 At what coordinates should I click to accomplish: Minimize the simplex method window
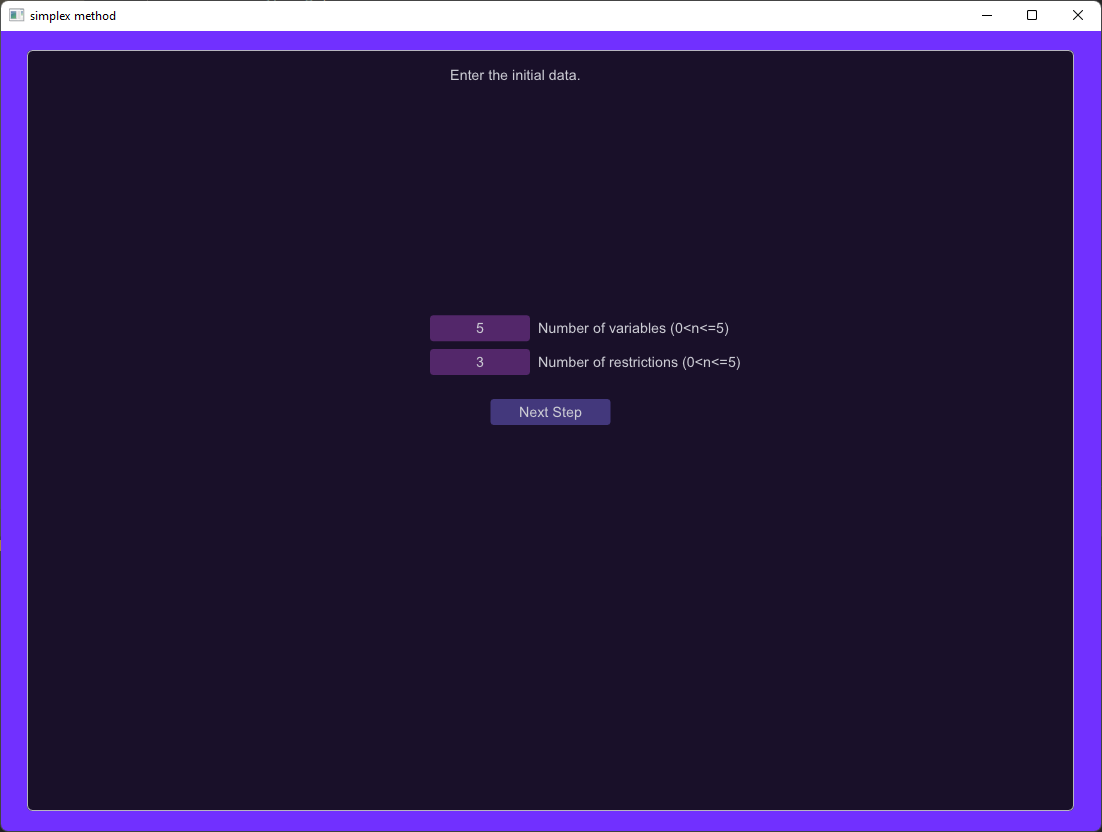click(986, 15)
